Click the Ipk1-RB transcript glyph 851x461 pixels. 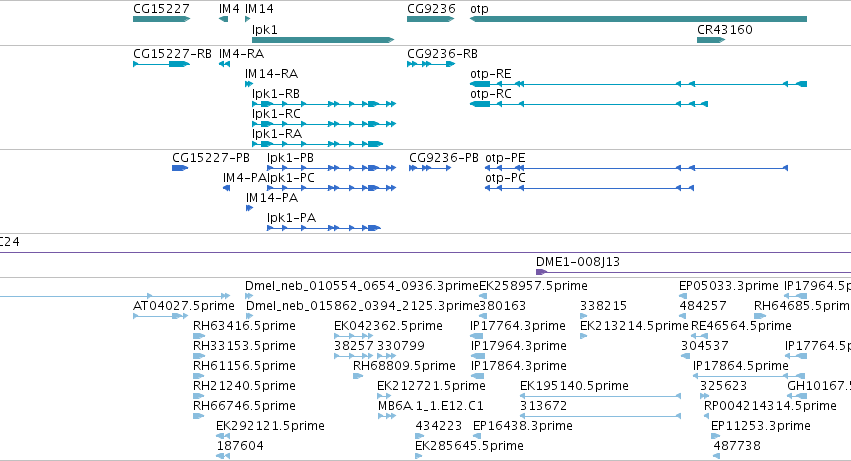click(324, 104)
